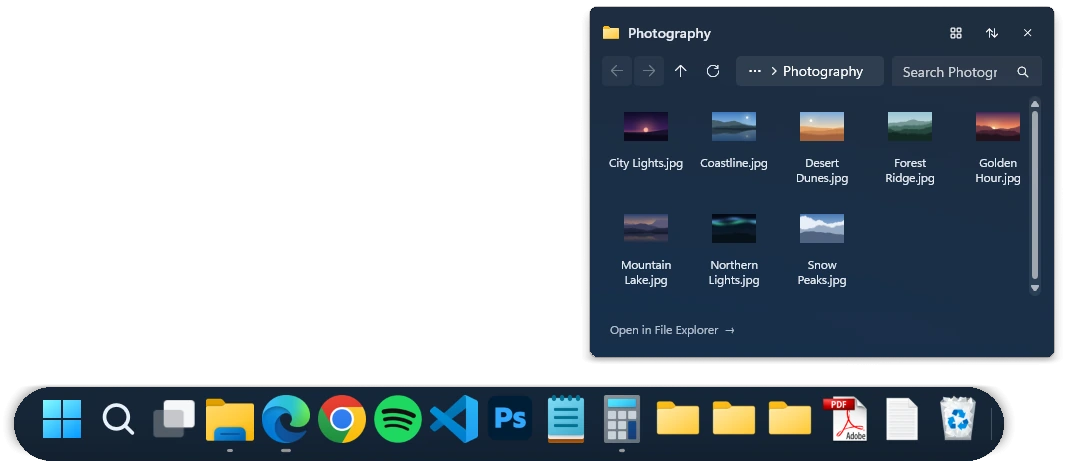The image size is (1068, 465).
Task: Go up one folder level
Action: 680,71
